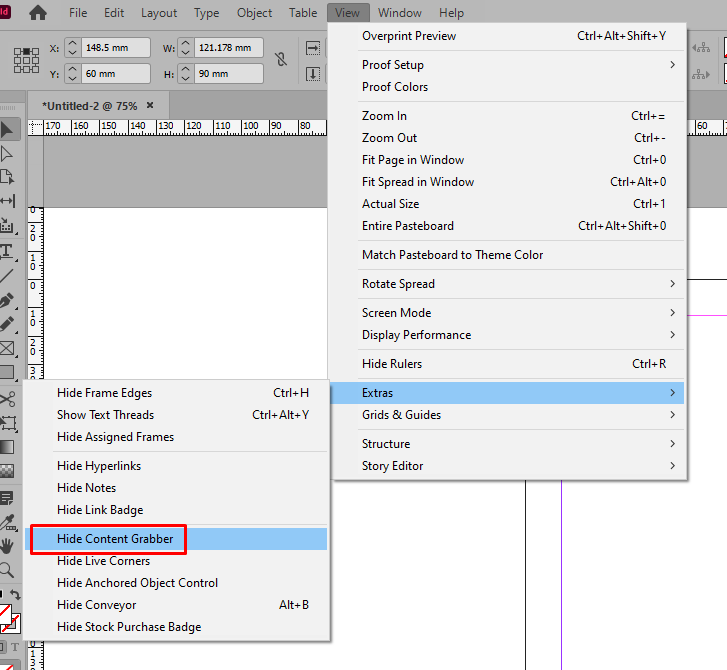Open the Layout menu

pos(159,13)
